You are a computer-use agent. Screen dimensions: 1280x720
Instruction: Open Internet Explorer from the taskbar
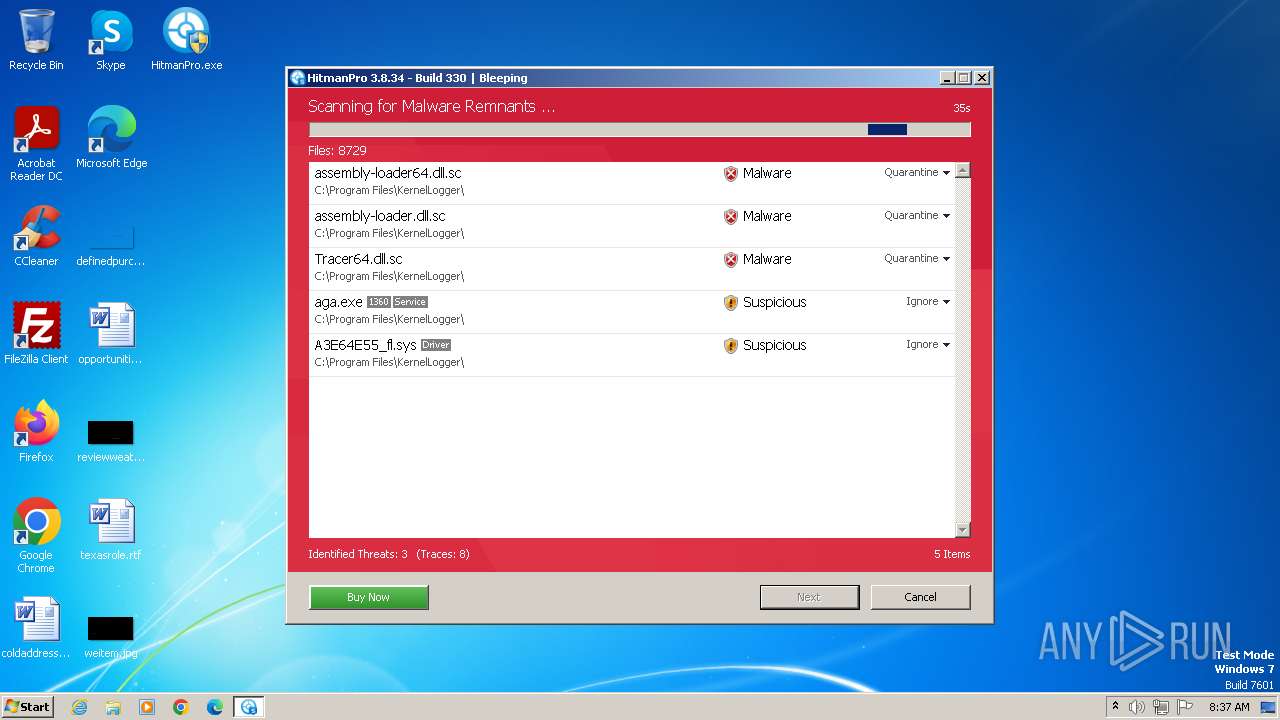coord(79,707)
